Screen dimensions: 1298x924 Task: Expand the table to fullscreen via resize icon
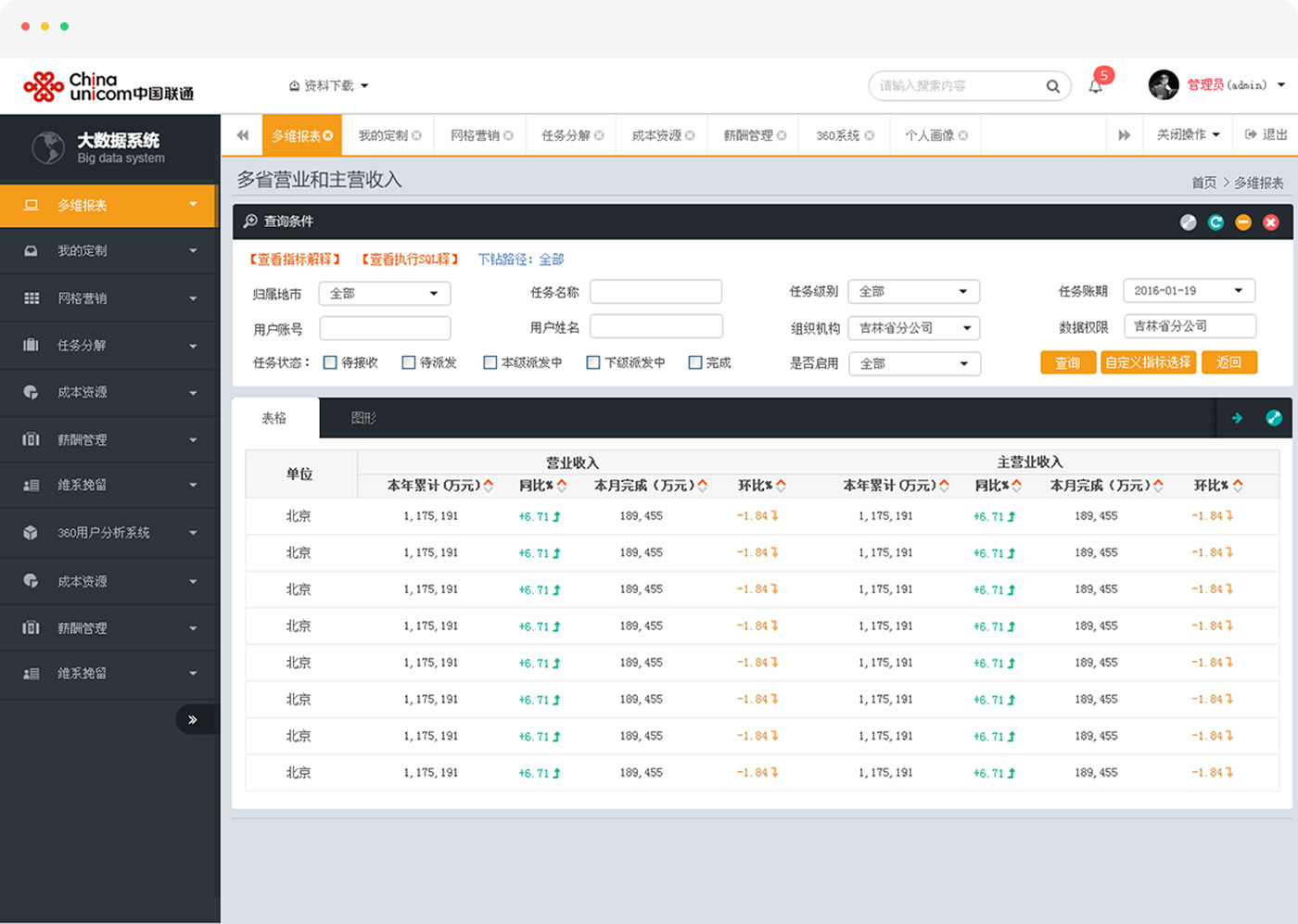tap(1274, 418)
